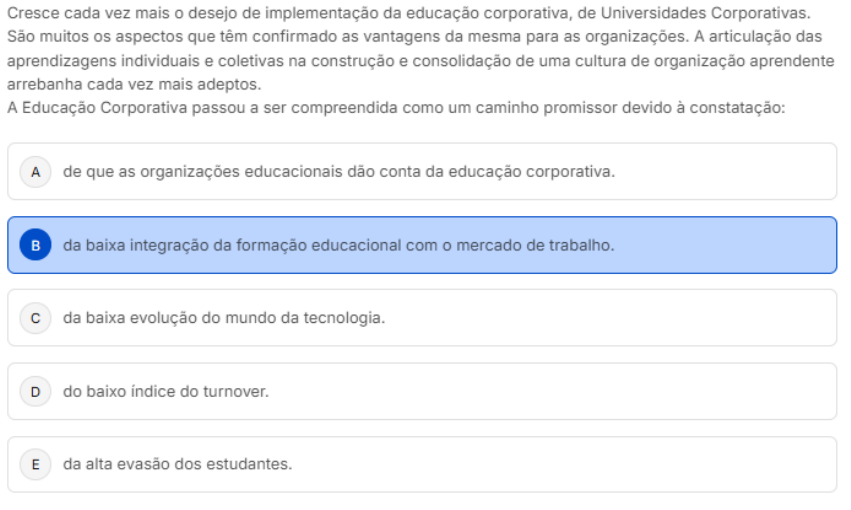
Task: Choose the letter C option badge
Action: [35, 318]
